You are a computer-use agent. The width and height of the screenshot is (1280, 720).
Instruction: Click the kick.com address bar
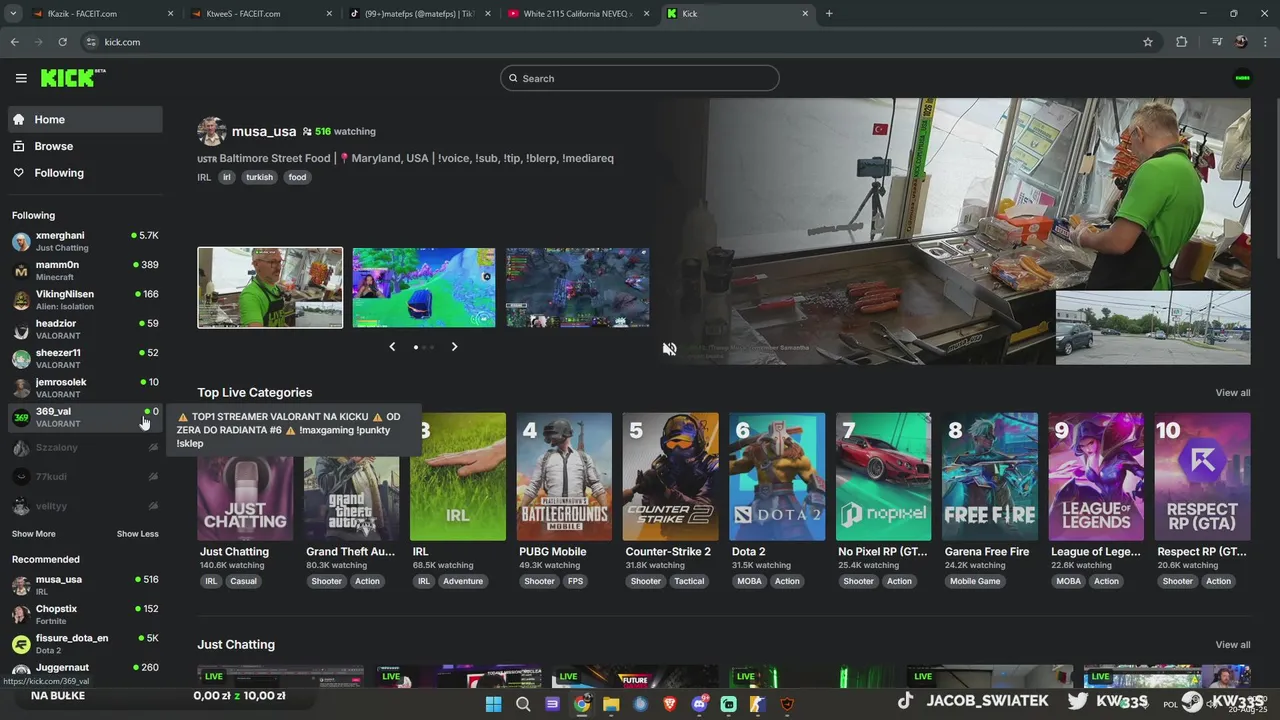(x=610, y=42)
